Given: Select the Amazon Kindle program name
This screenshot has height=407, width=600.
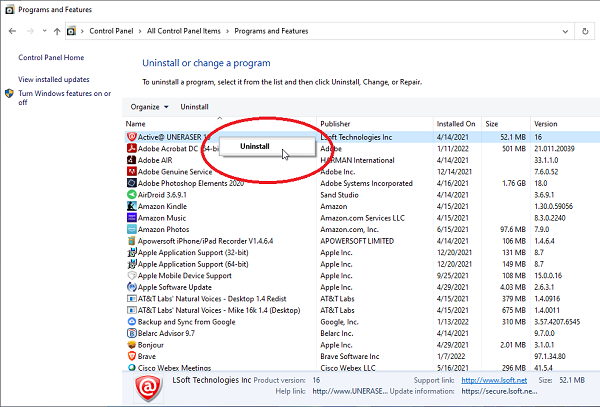Looking at the screenshot, I should (162, 206).
